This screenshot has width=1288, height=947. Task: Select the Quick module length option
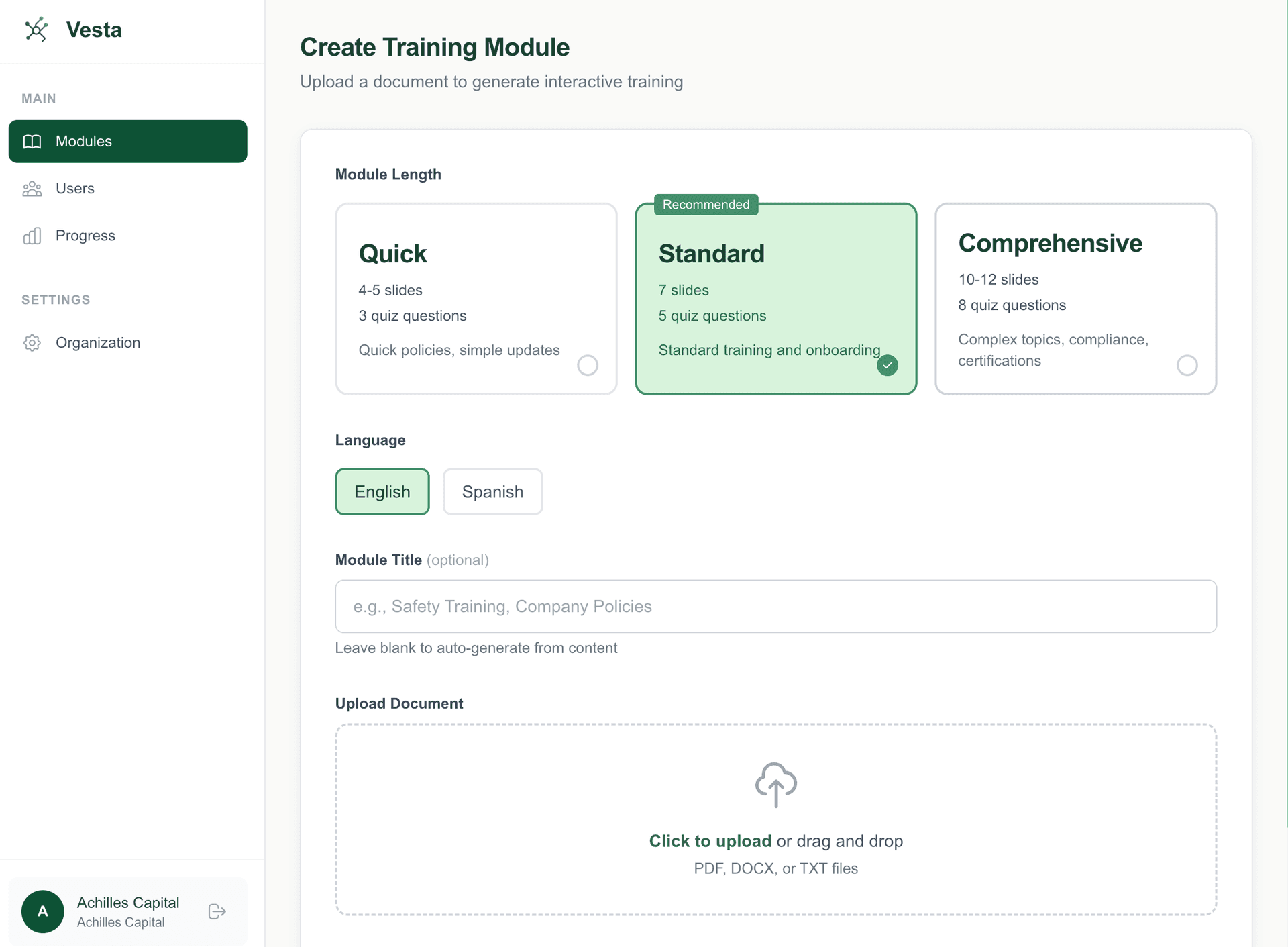(475, 299)
